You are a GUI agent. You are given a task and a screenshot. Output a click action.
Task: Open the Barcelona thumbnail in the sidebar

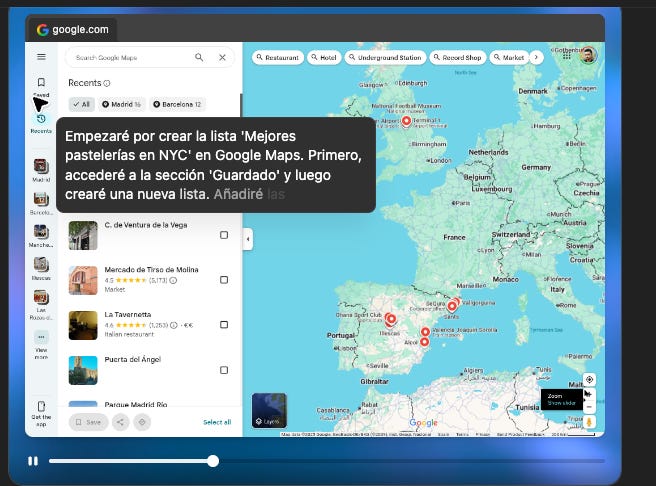41,199
